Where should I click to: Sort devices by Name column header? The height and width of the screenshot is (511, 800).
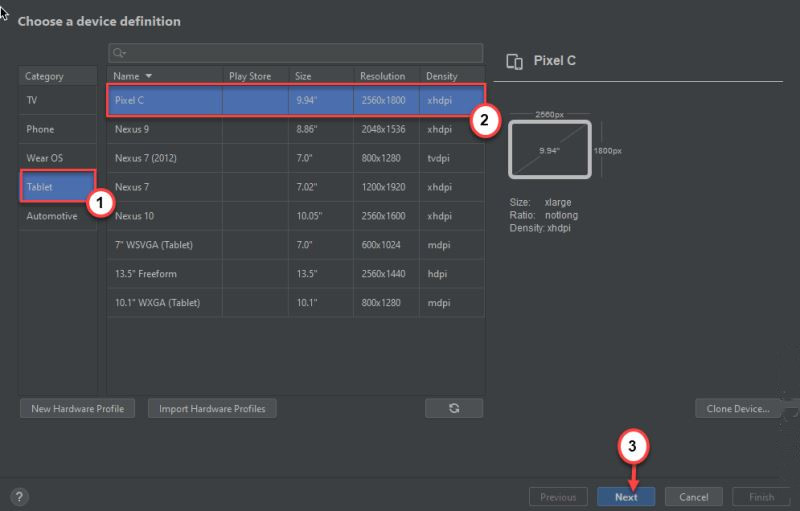(x=132, y=76)
